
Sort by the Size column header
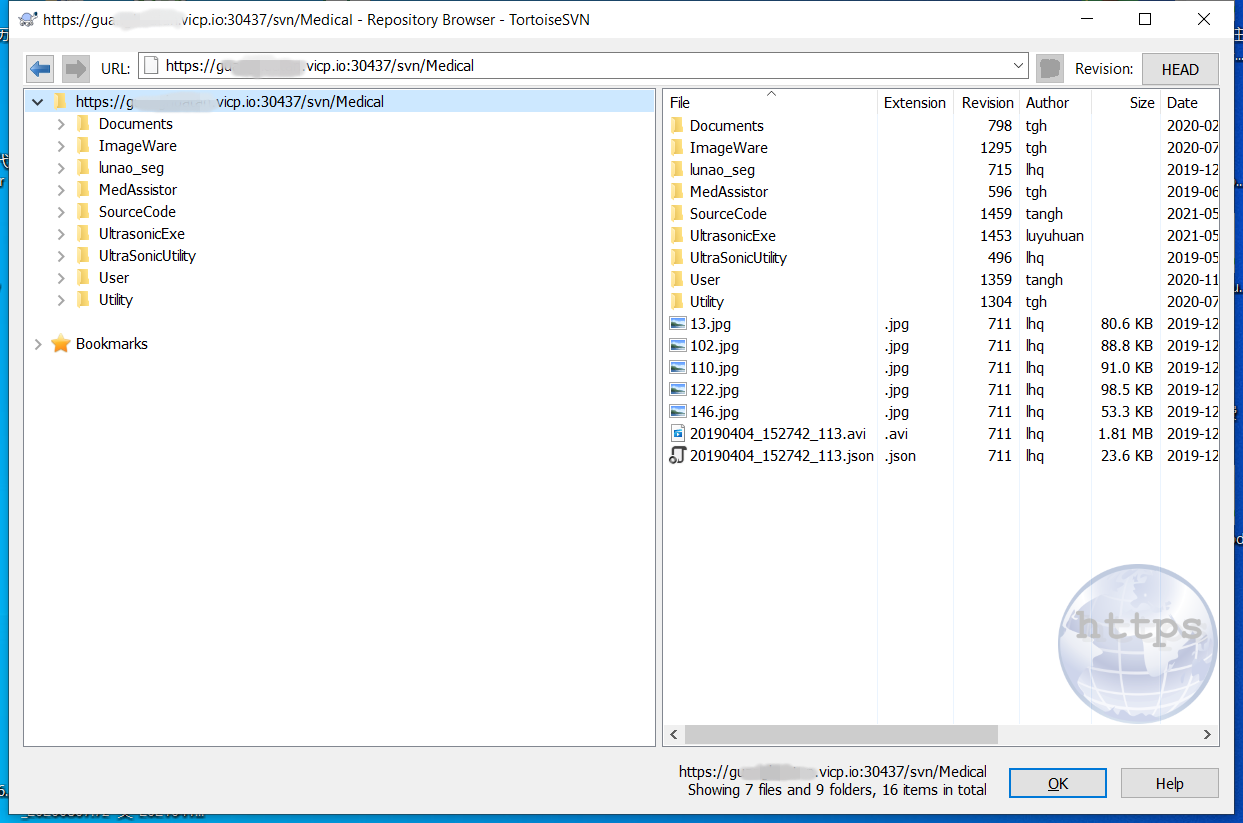tap(1125, 102)
